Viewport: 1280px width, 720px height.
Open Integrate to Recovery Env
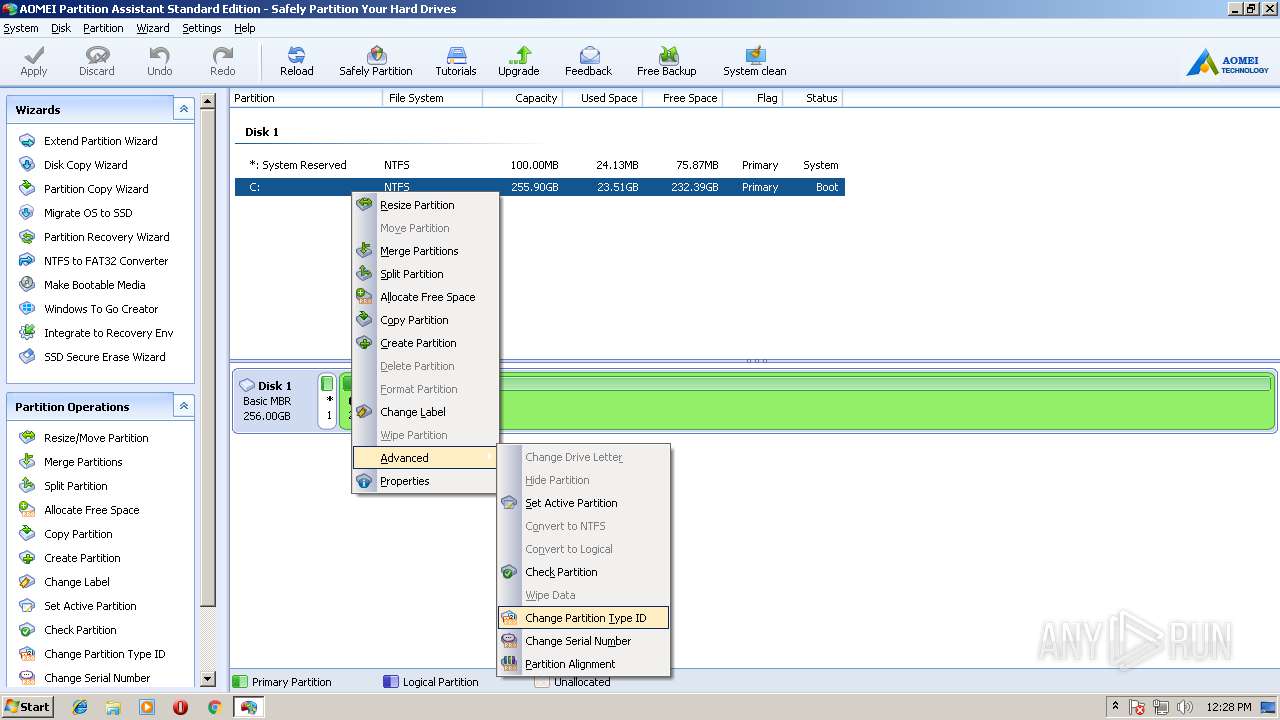click(x=108, y=333)
